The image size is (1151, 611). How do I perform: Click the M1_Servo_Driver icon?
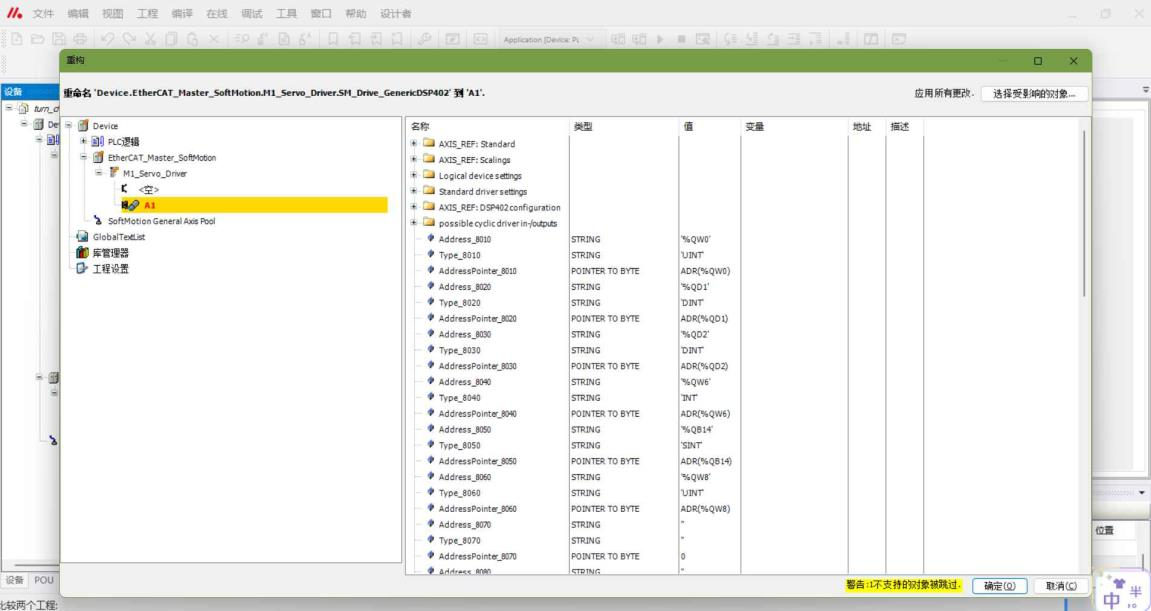pos(115,173)
